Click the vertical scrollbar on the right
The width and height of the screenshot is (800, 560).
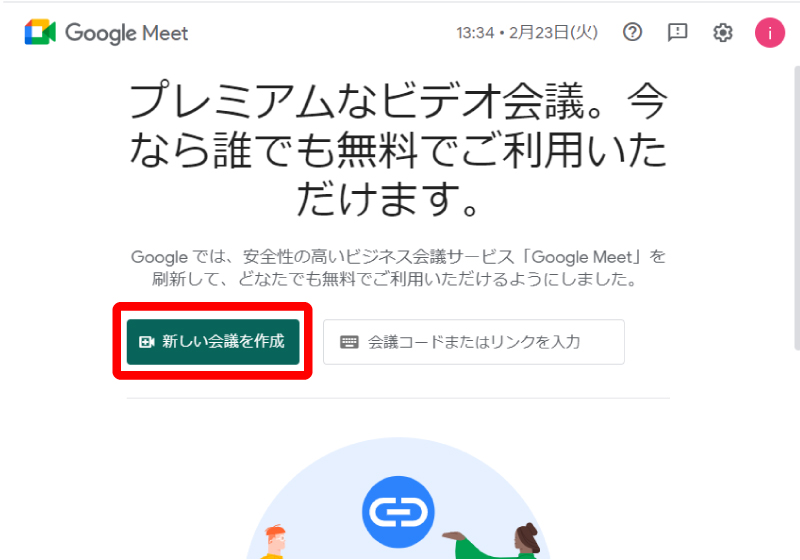pos(796,208)
